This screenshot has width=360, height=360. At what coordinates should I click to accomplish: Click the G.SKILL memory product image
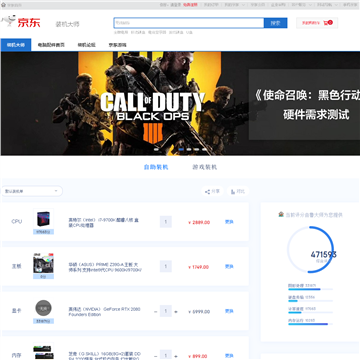pyautogui.click(x=43, y=352)
